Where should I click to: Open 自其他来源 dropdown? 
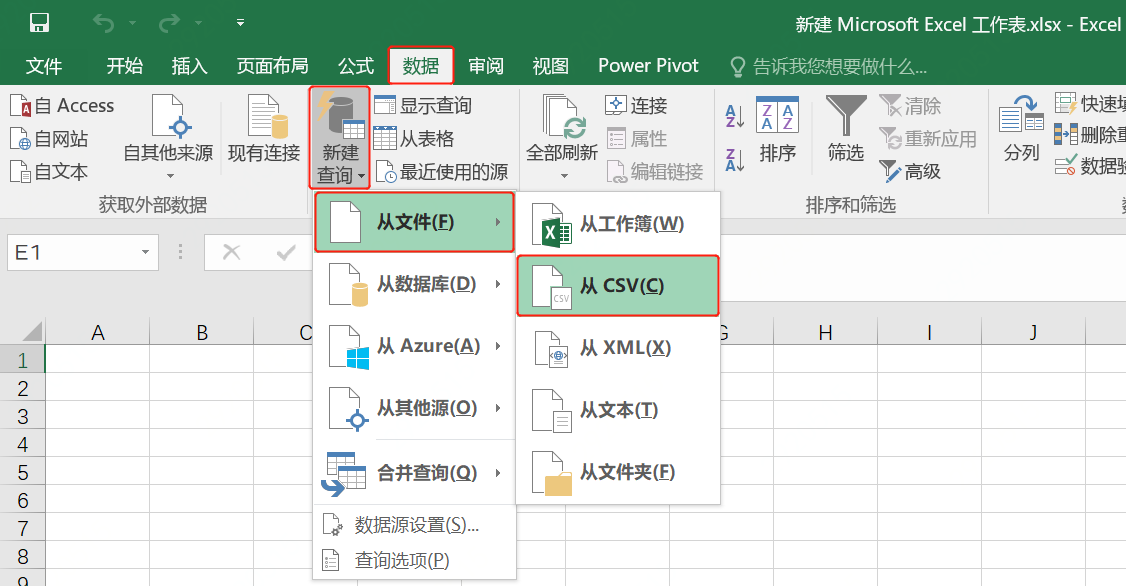(x=169, y=136)
